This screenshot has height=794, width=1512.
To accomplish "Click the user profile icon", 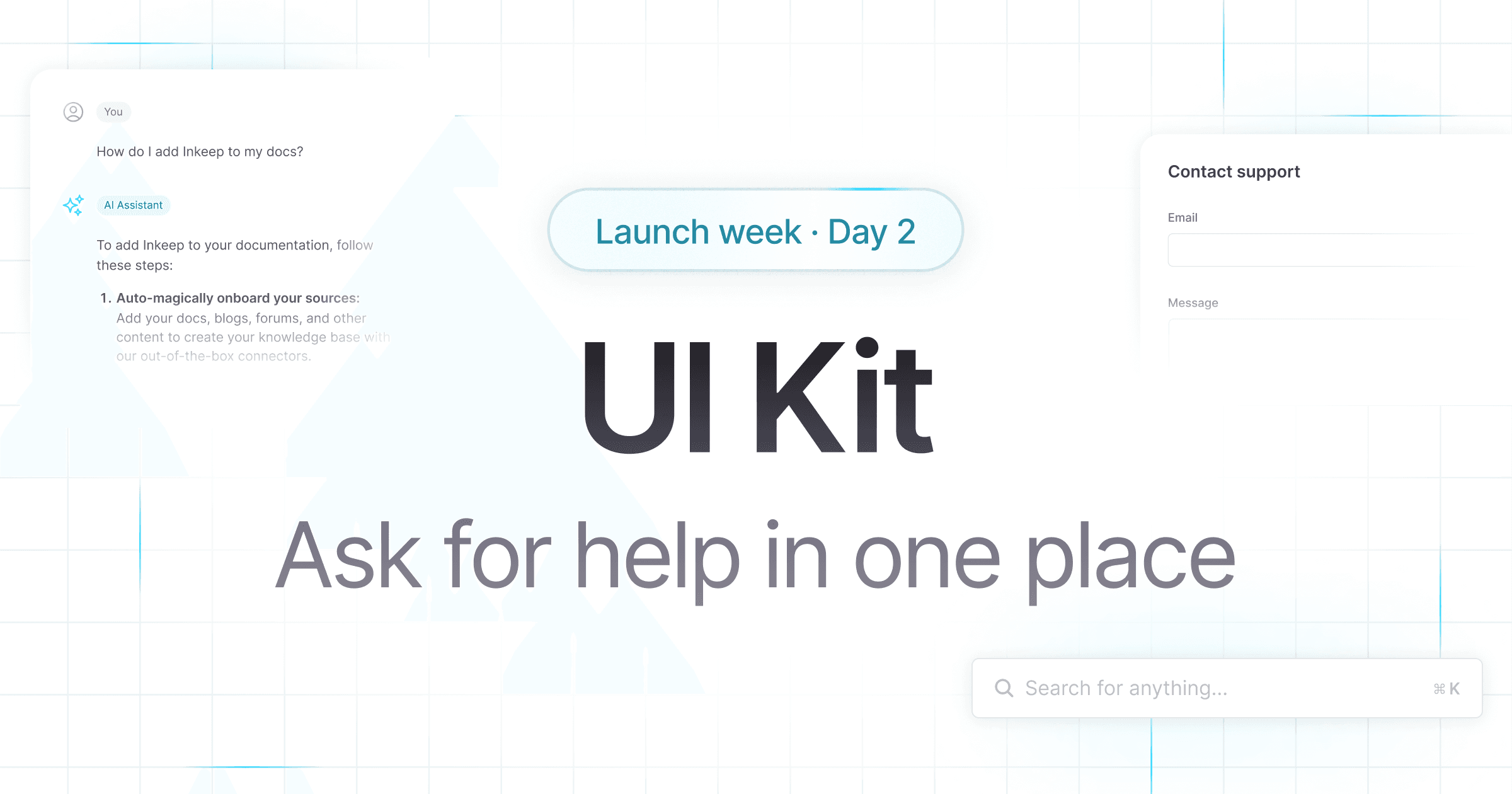I will point(74,112).
